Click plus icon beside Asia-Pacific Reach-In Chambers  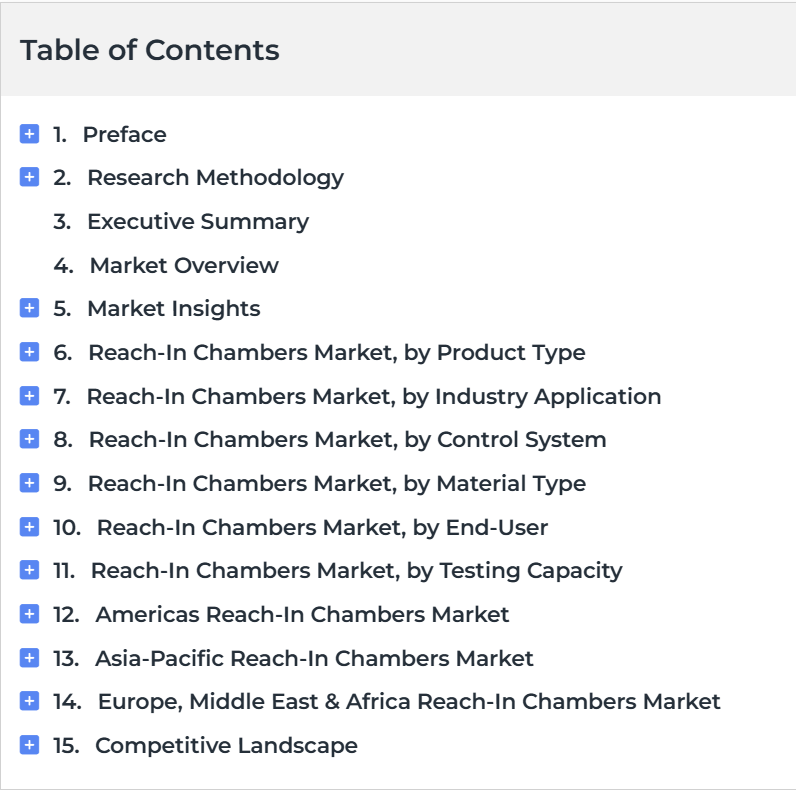[29, 658]
